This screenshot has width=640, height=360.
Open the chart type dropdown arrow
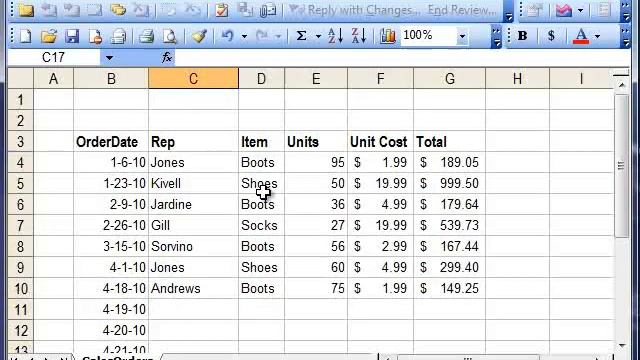click(x=580, y=10)
